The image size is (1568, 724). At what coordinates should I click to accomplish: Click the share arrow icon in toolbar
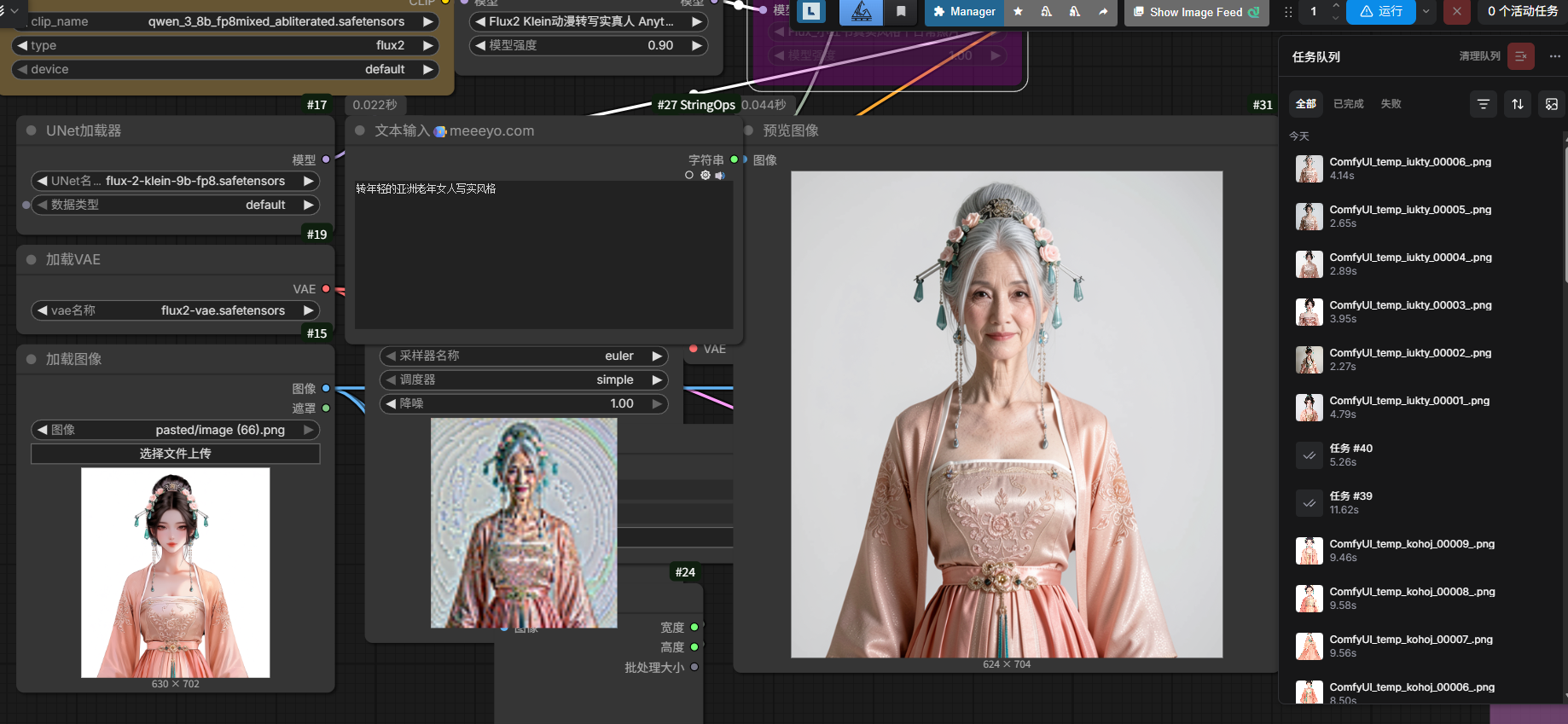(x=1103, y=12)
